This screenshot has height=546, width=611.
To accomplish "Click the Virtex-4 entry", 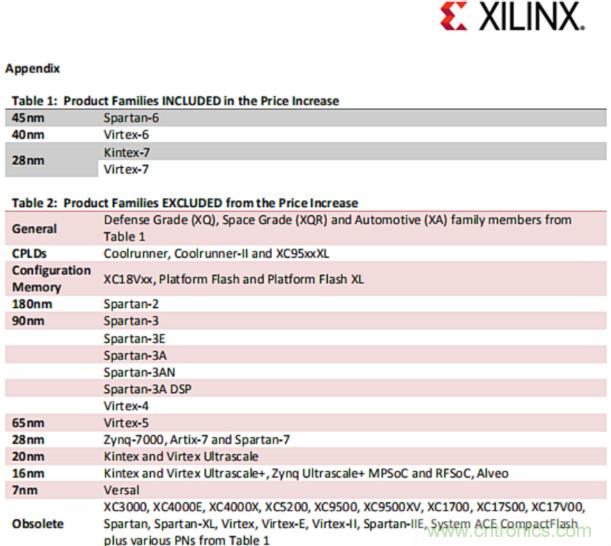I will 126,406.
